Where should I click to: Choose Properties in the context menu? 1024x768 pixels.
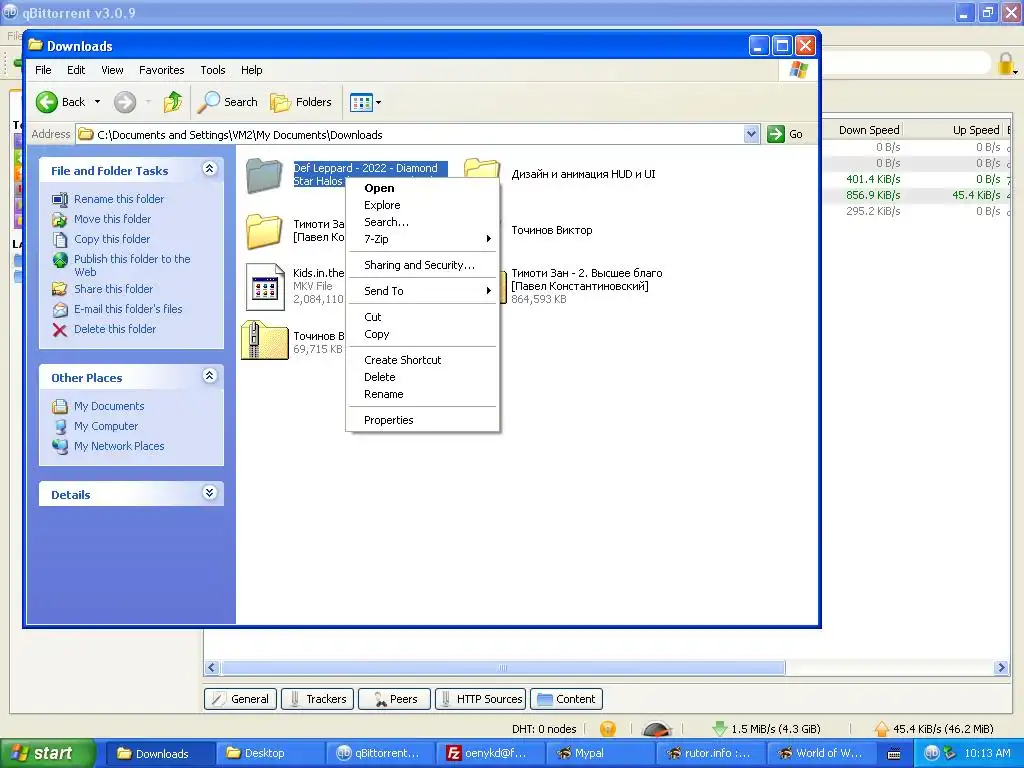[x=423, y=420]
